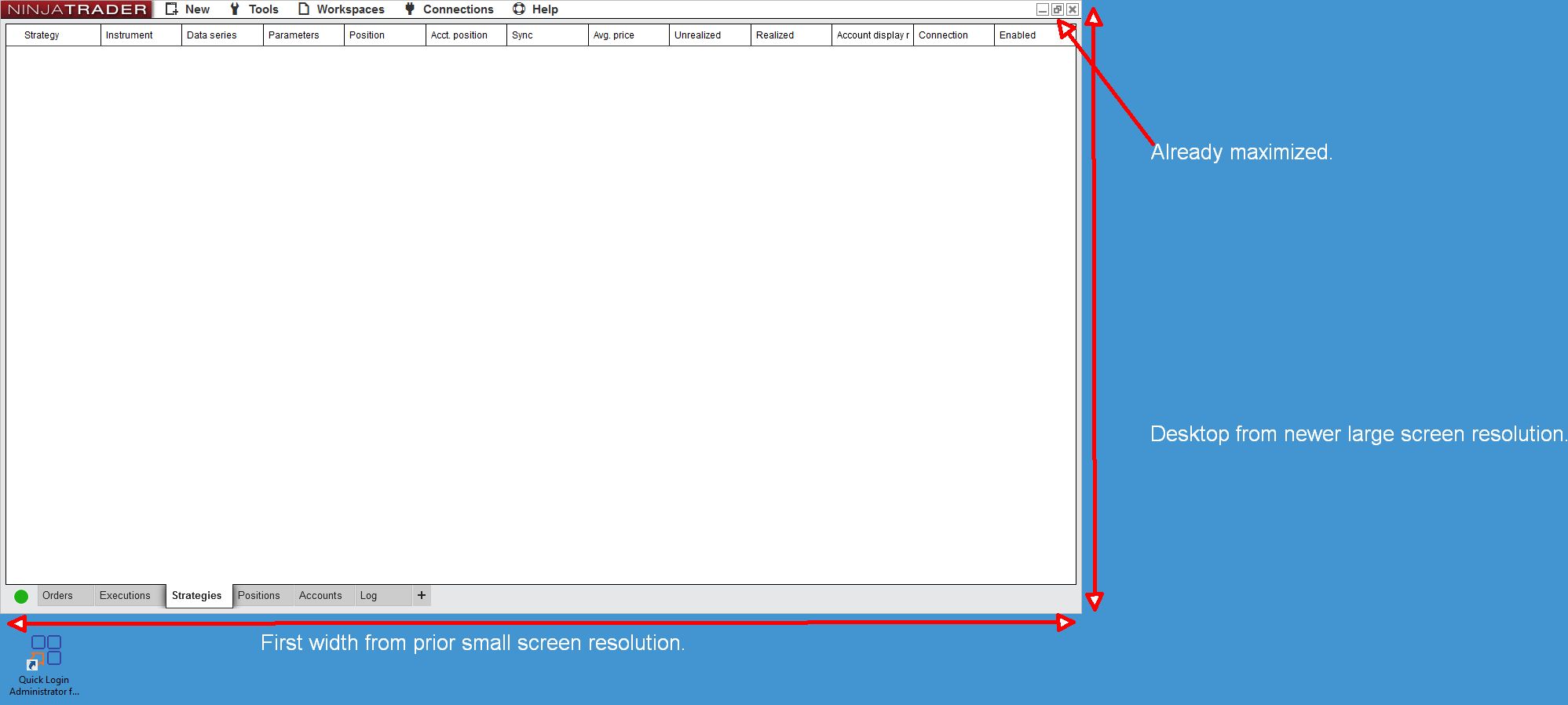Sort by the Strategy column header
Viewport: 1568px width, 705px height.
53,35
